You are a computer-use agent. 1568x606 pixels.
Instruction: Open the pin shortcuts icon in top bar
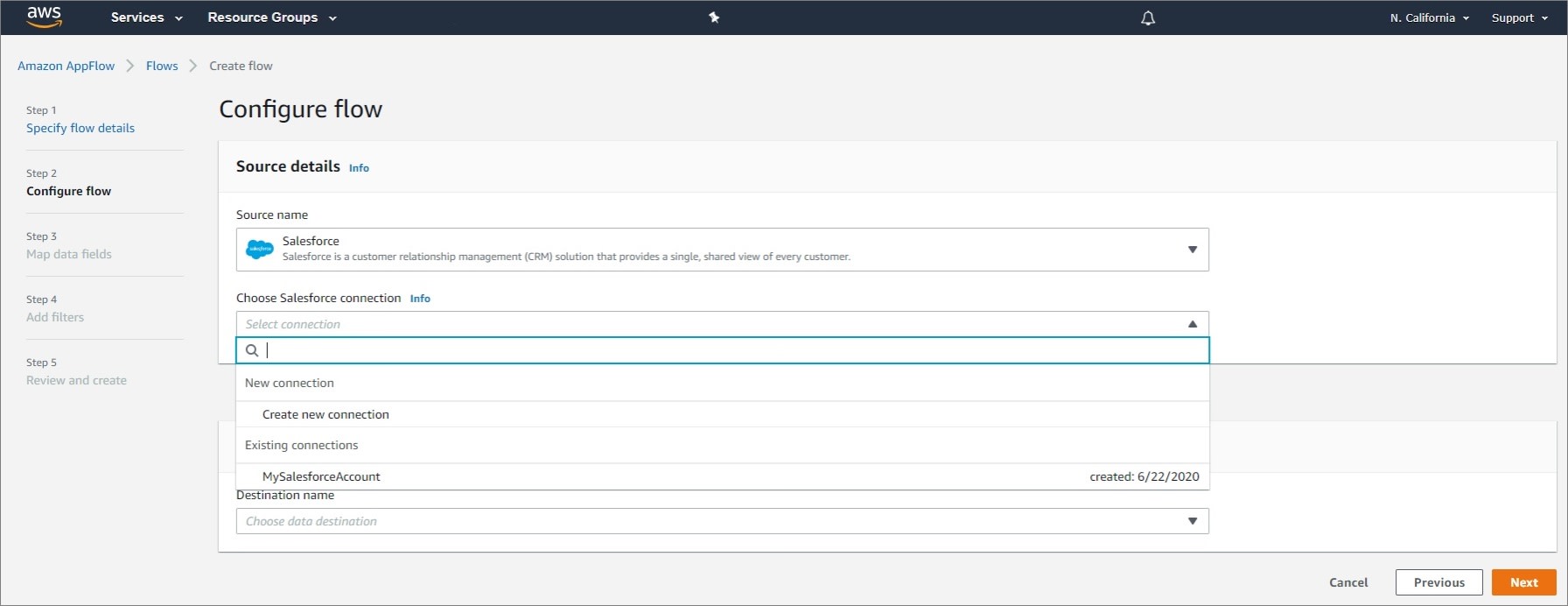pyautogui.click(x=714, y=18)
